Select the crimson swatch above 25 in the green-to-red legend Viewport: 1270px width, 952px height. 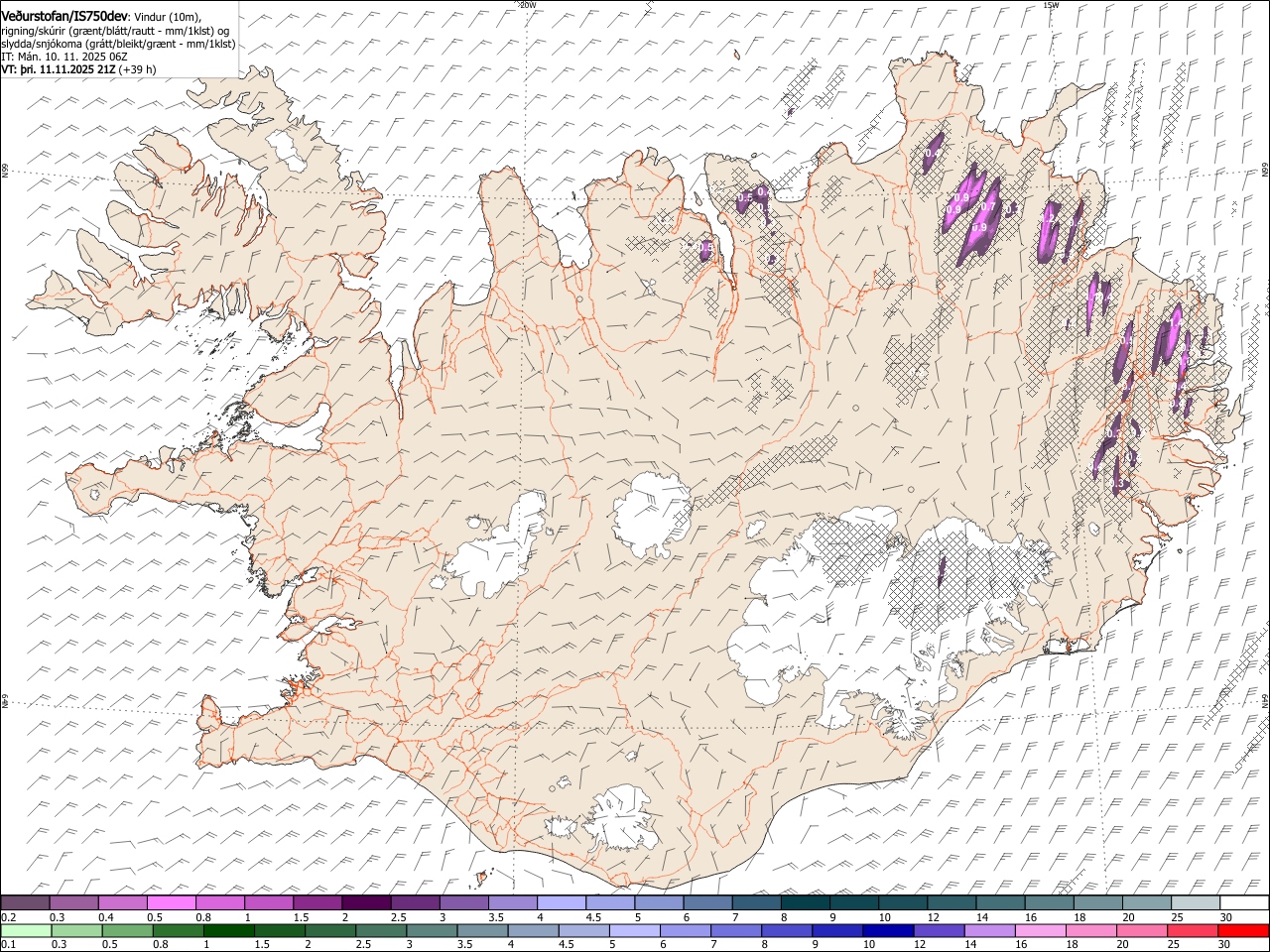pyautogui.click(x=1194, y=930)
